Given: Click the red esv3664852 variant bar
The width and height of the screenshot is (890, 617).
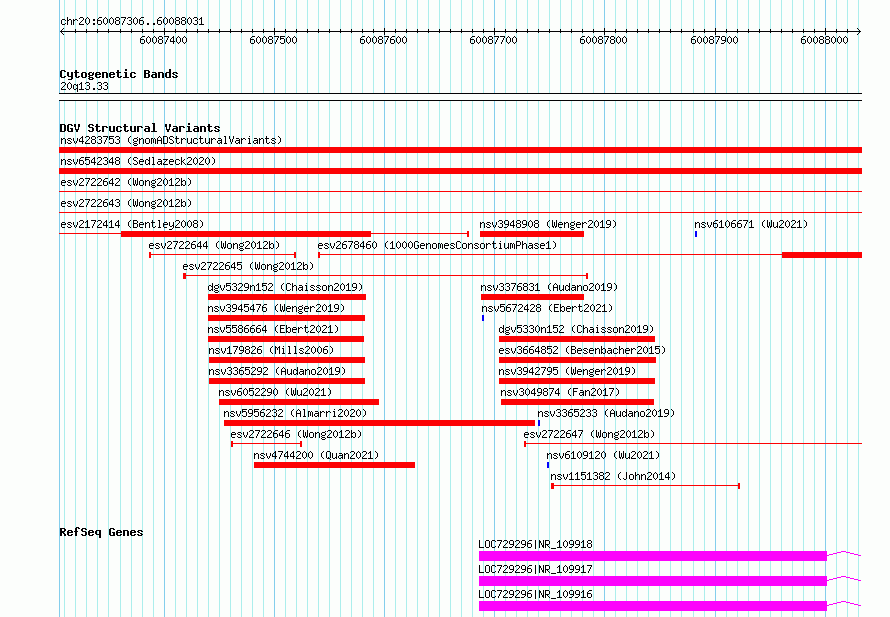Looking at the screenshot, I should coord(577,360).
